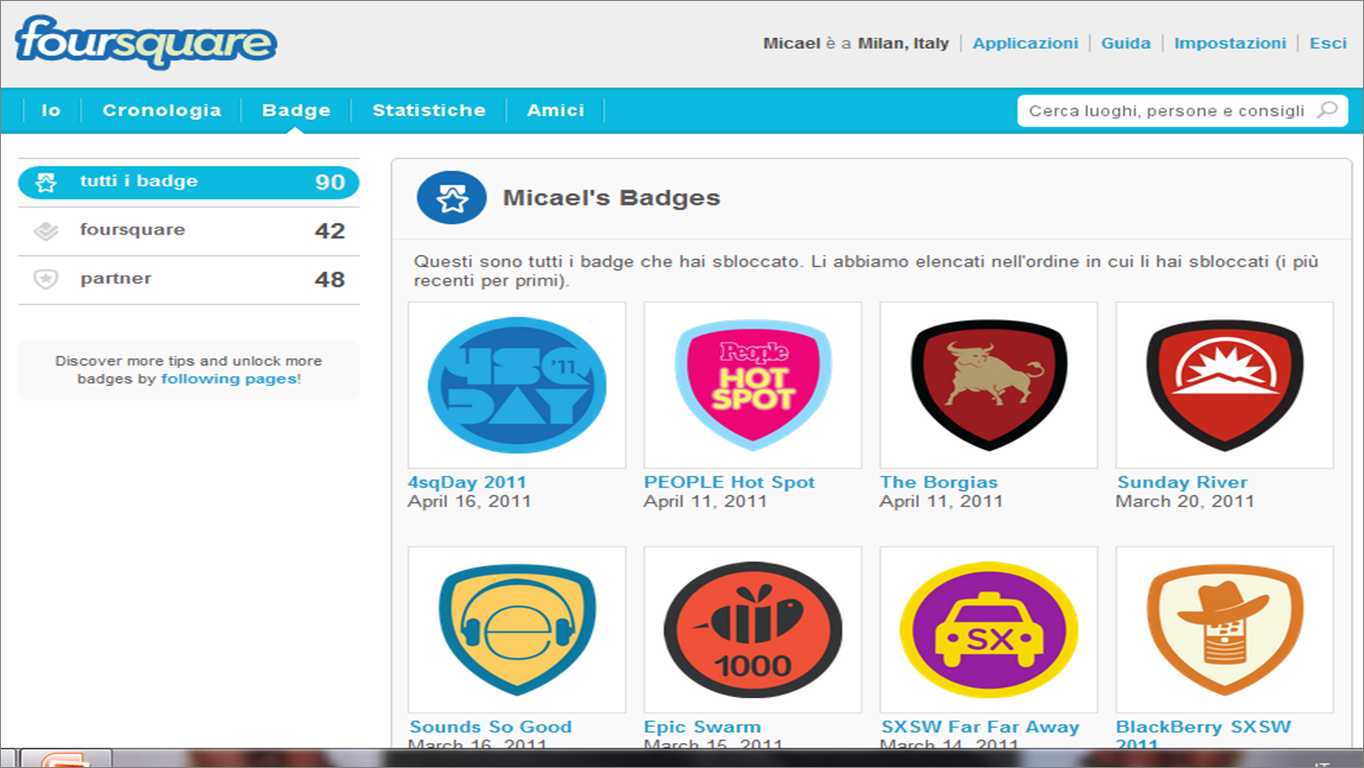1364x768 pixels.
Task: Open the Epic Swarm 1000 bee badge
Action: click(753, 629)
